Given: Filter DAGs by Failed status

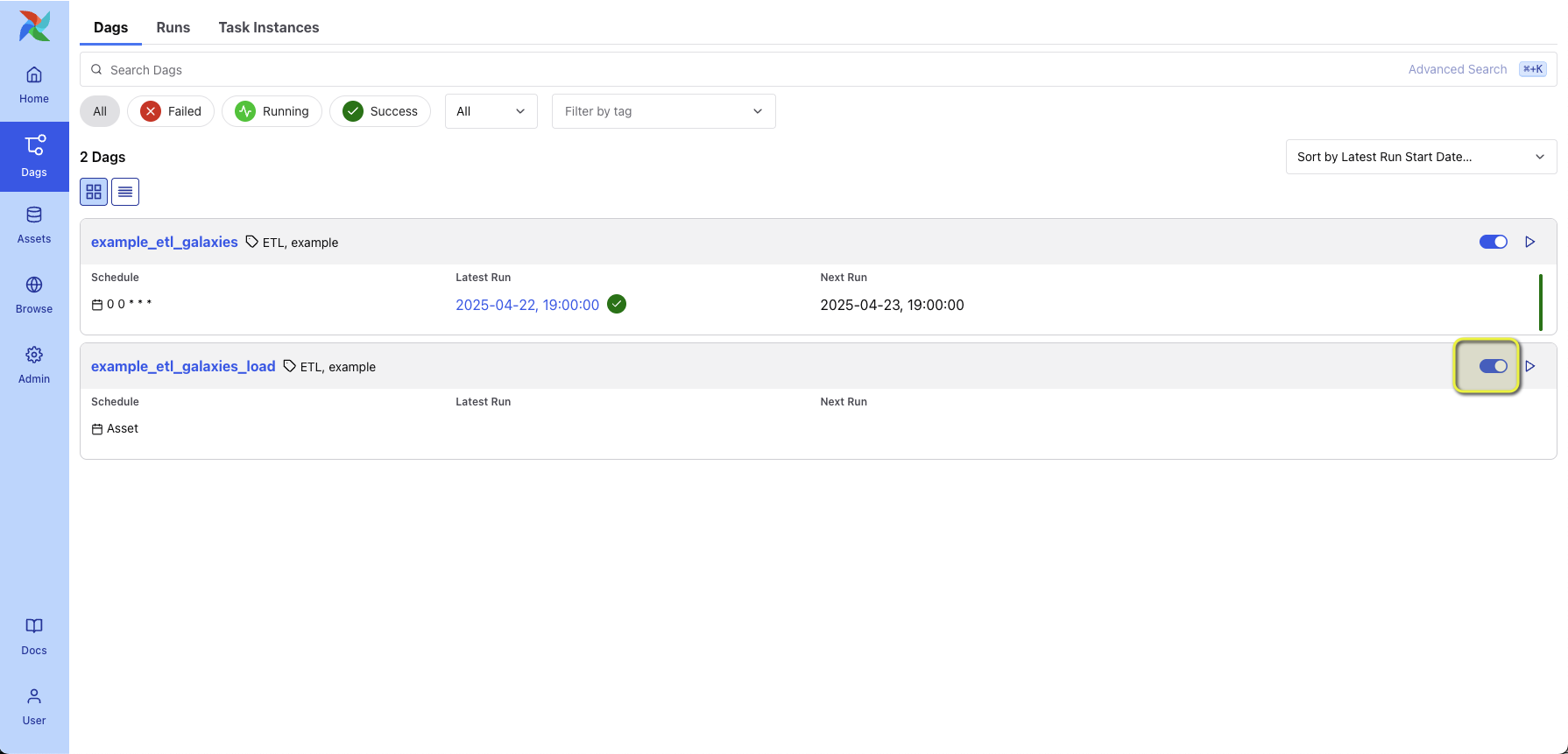Looking at the screenshot, I should coord(171,111).
